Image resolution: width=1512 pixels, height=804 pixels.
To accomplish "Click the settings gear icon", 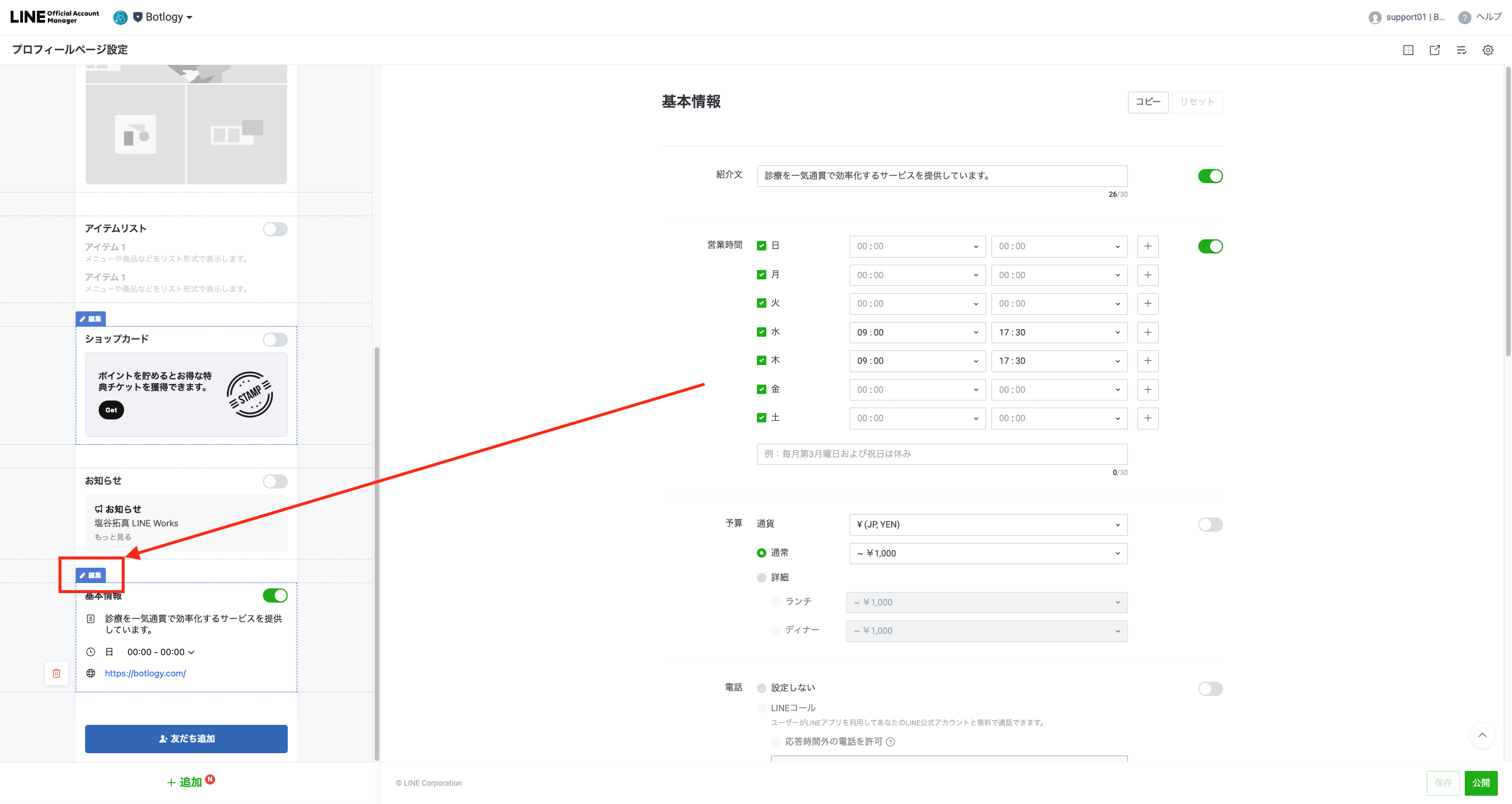I will (x=1488, y=50).
